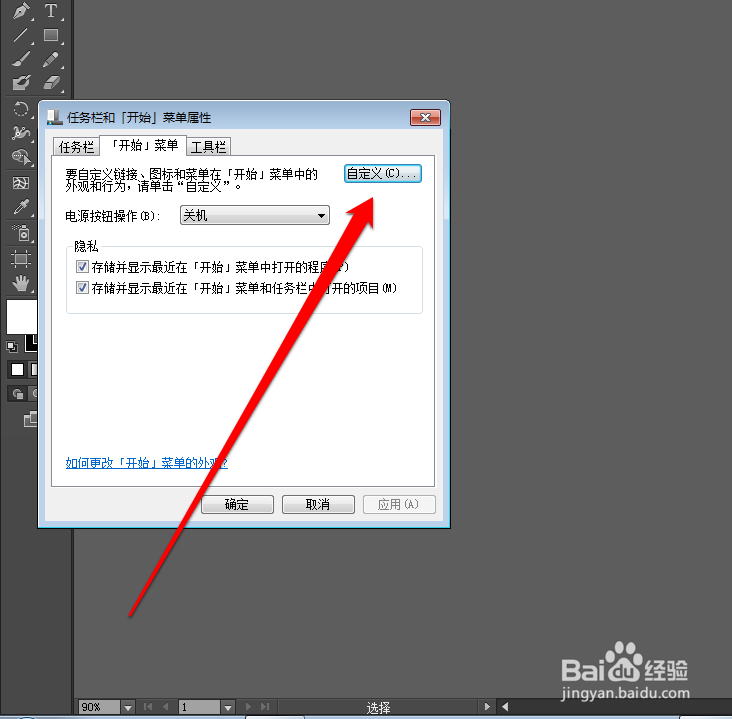Select the Artboard tool
The height and width of the screenshot is (719, 732).
21,259
